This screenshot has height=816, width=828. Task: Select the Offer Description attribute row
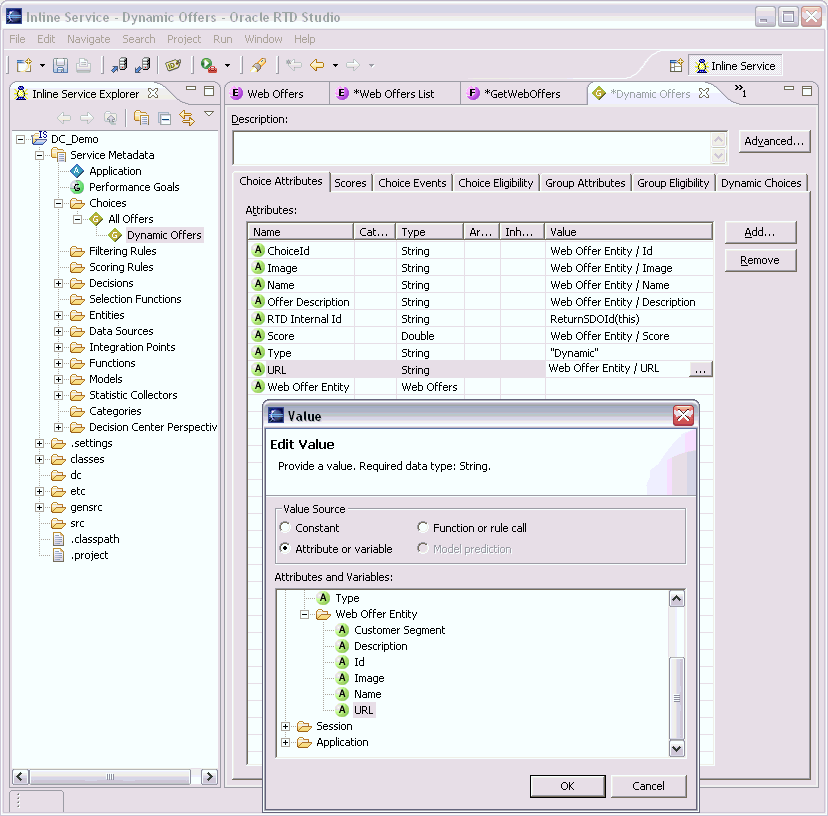tap(479, 302)
